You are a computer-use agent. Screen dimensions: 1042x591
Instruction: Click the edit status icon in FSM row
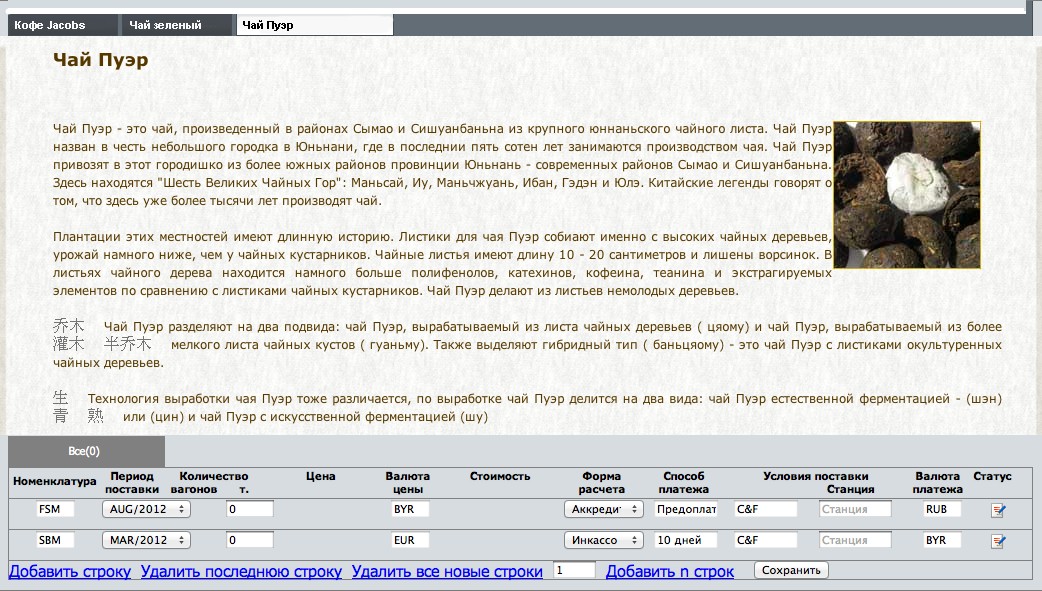(997, 510)
